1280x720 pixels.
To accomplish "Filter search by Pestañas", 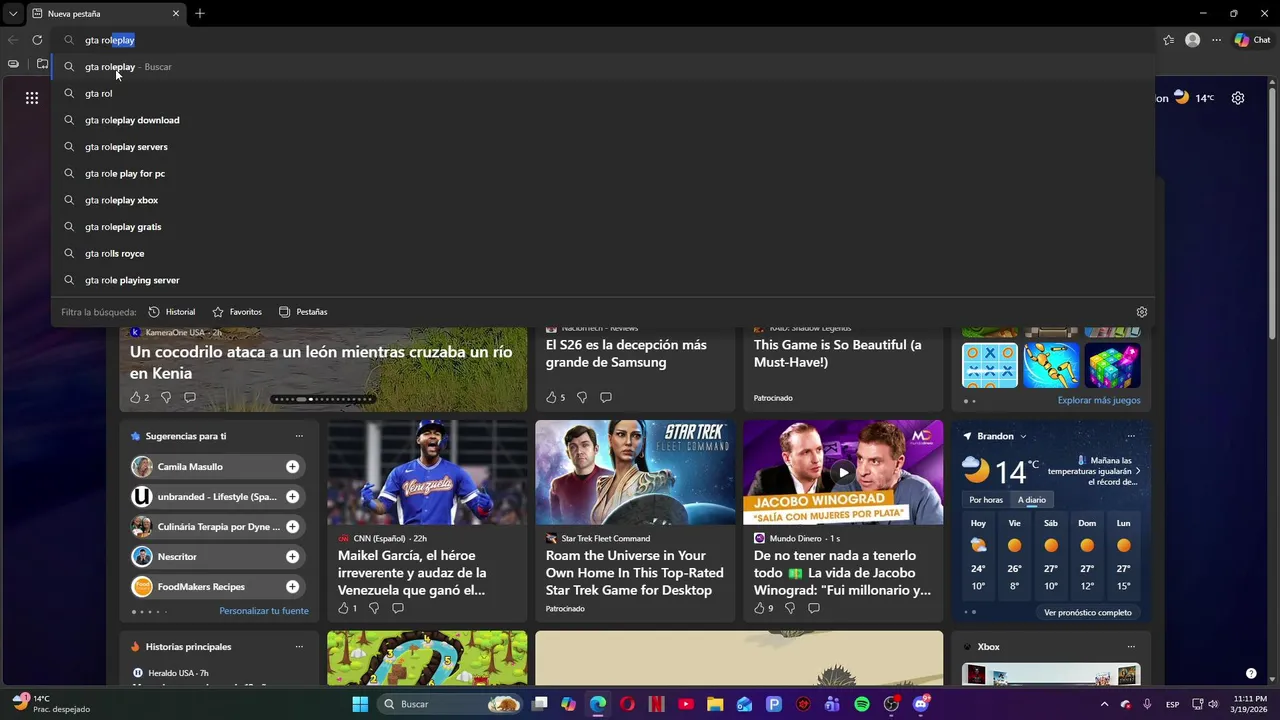I will pyautogui.click(x=303, y=312).
